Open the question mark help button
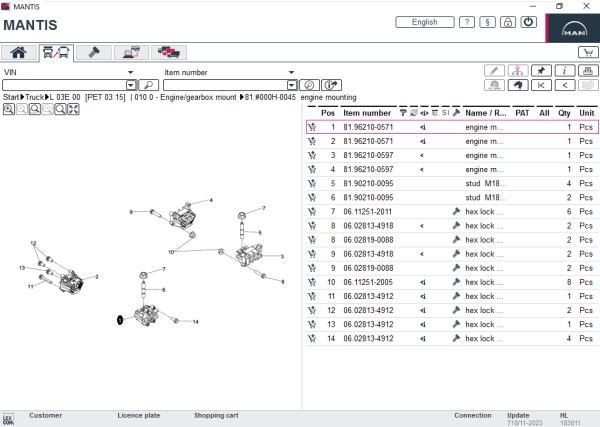This screenshot has height=427, width=600. (467, 22)
